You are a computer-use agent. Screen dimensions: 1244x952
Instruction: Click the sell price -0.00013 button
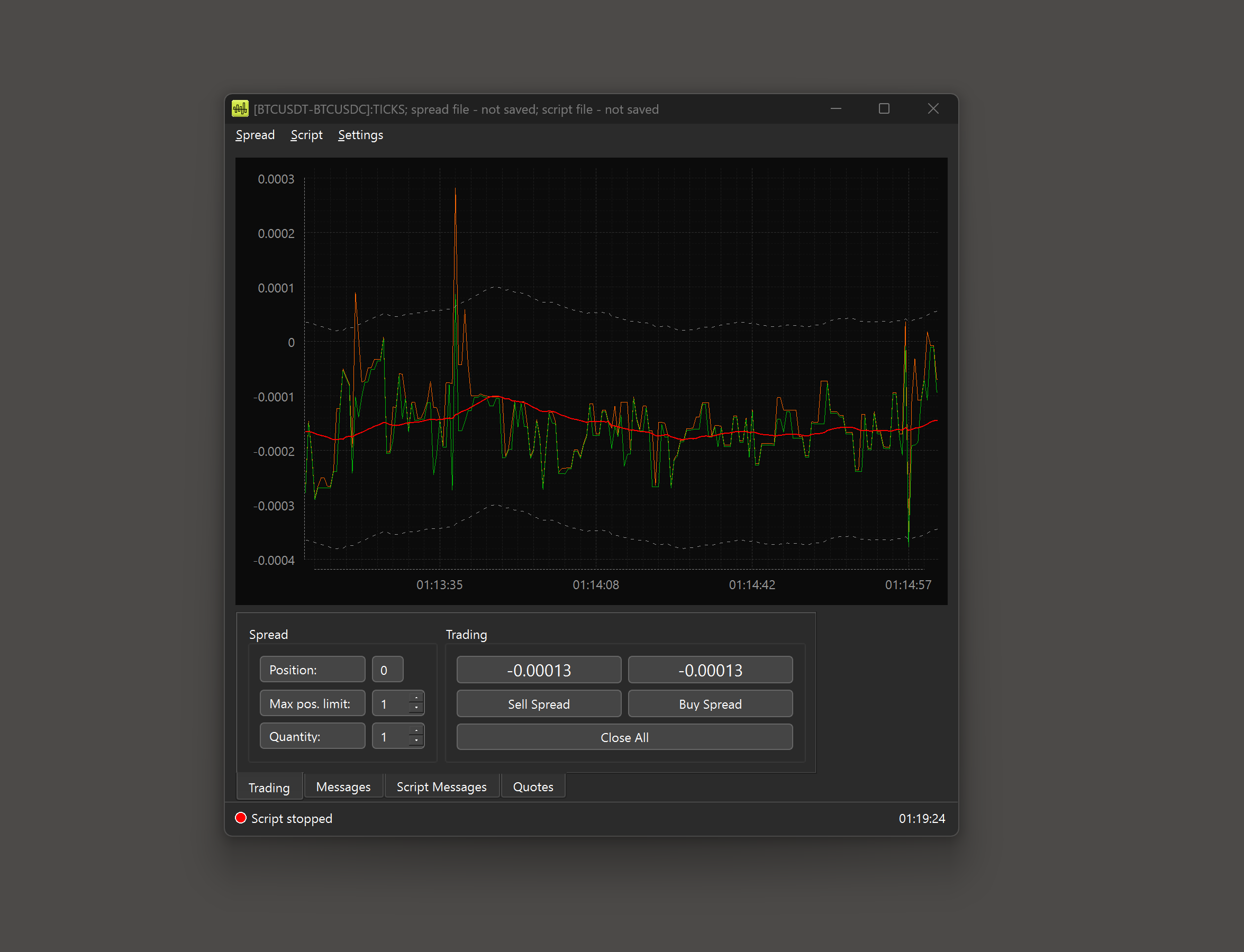pos(539,671)
